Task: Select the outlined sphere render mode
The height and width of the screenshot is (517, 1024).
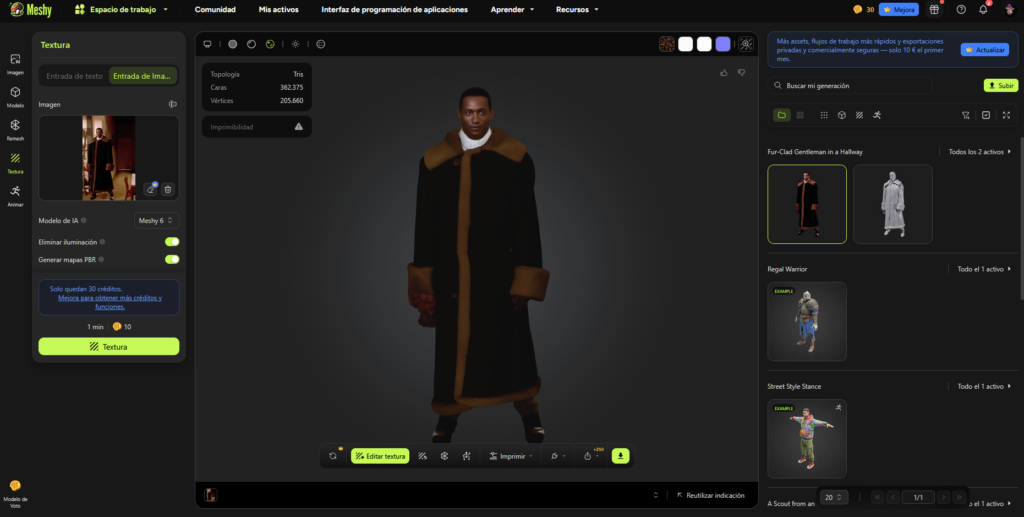Action: [251, 44]
